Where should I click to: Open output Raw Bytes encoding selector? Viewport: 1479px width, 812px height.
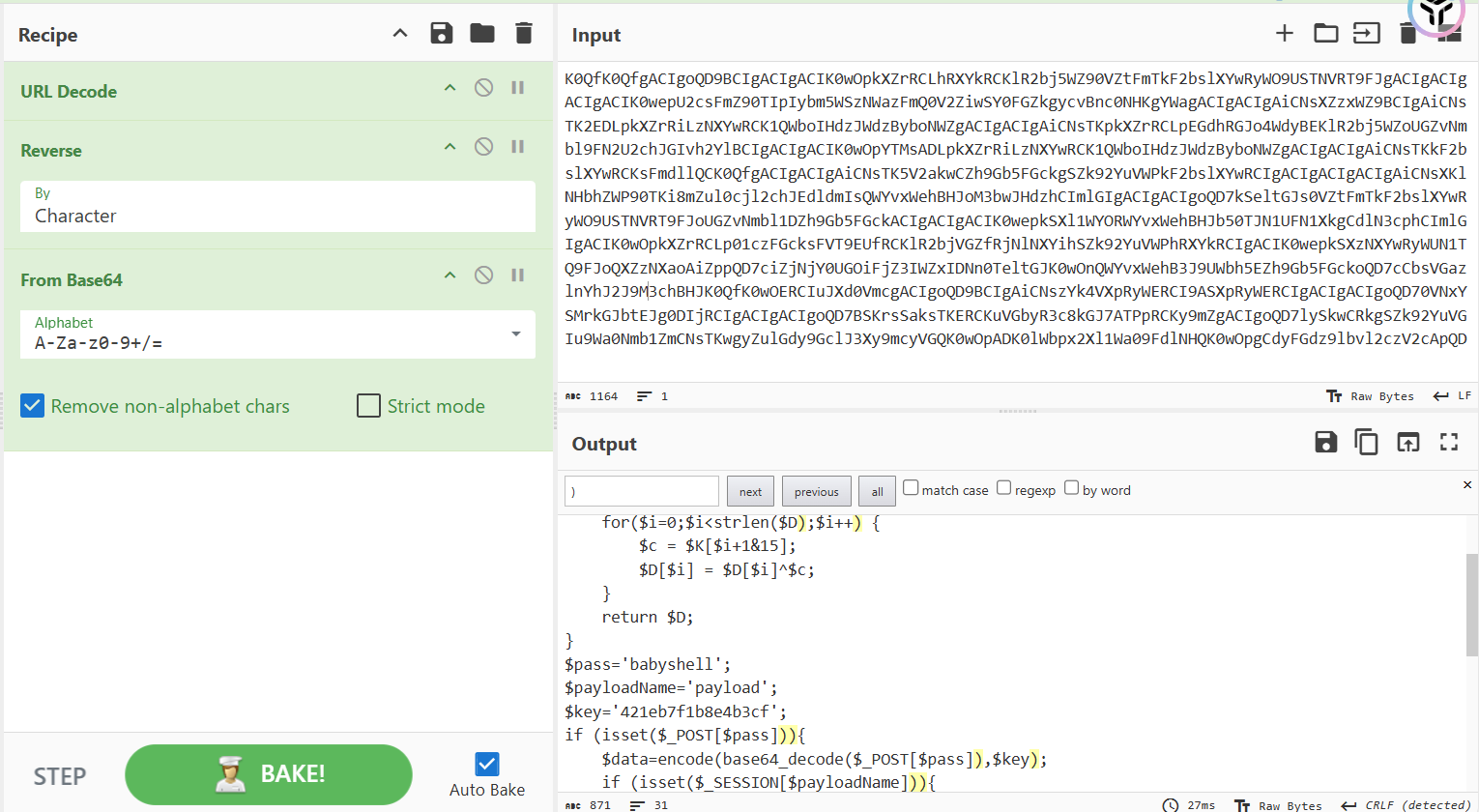coord(1278,805)
